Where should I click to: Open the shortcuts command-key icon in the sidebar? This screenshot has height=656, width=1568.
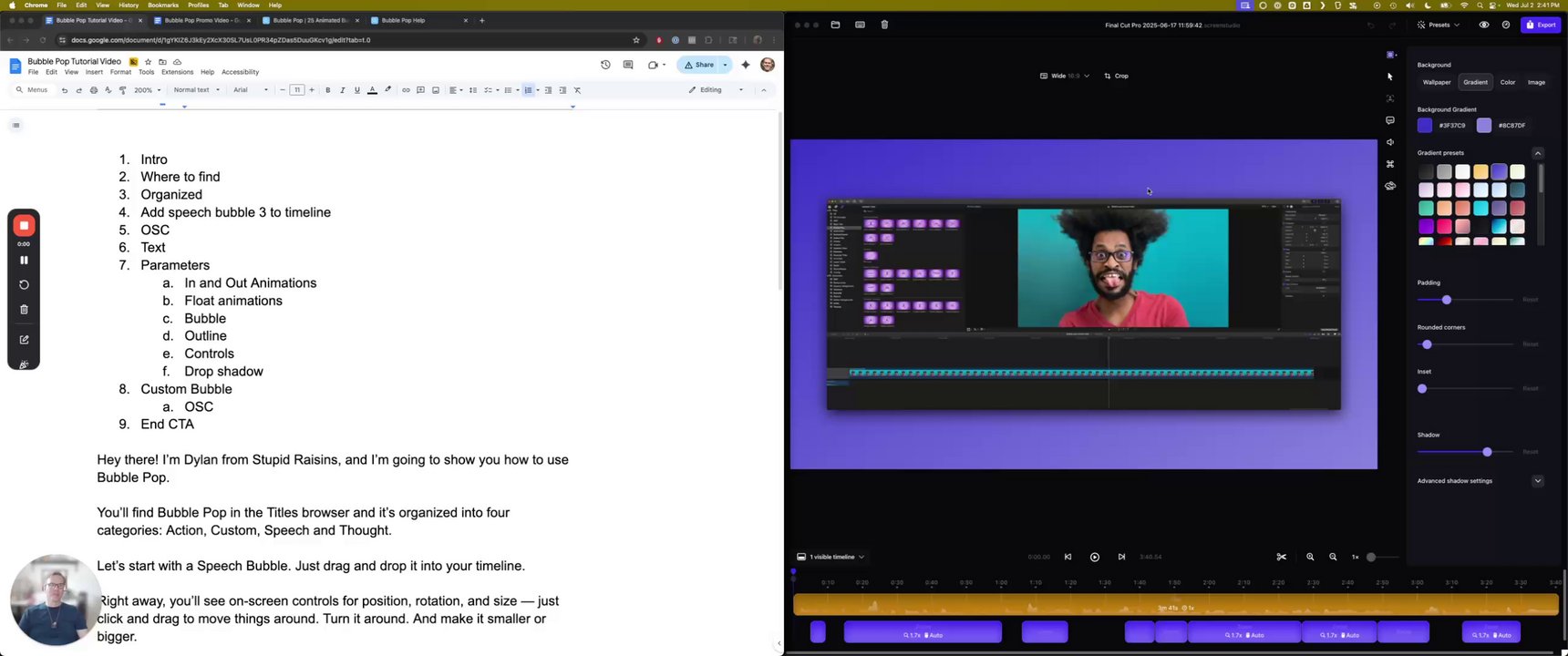pyautogui.click(x=1390, y=164)
